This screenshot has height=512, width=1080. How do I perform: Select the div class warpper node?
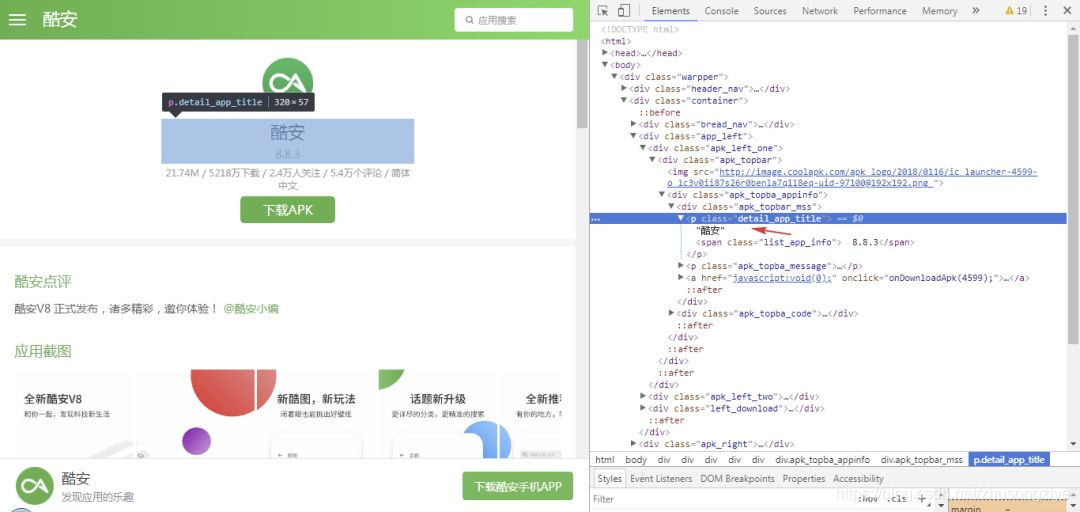click(x=674, y=77)
